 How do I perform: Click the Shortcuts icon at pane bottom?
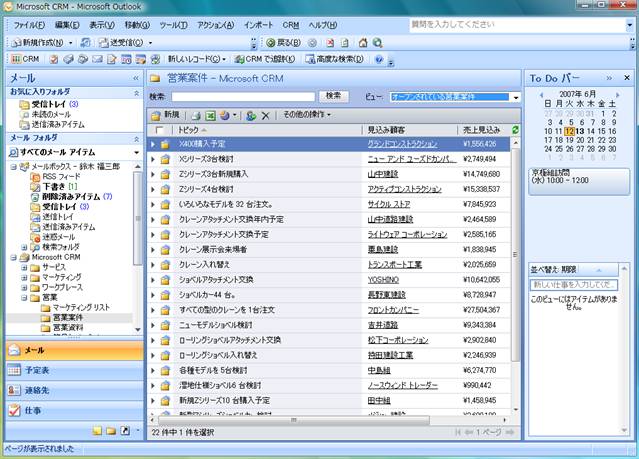[x=125, y=430]
